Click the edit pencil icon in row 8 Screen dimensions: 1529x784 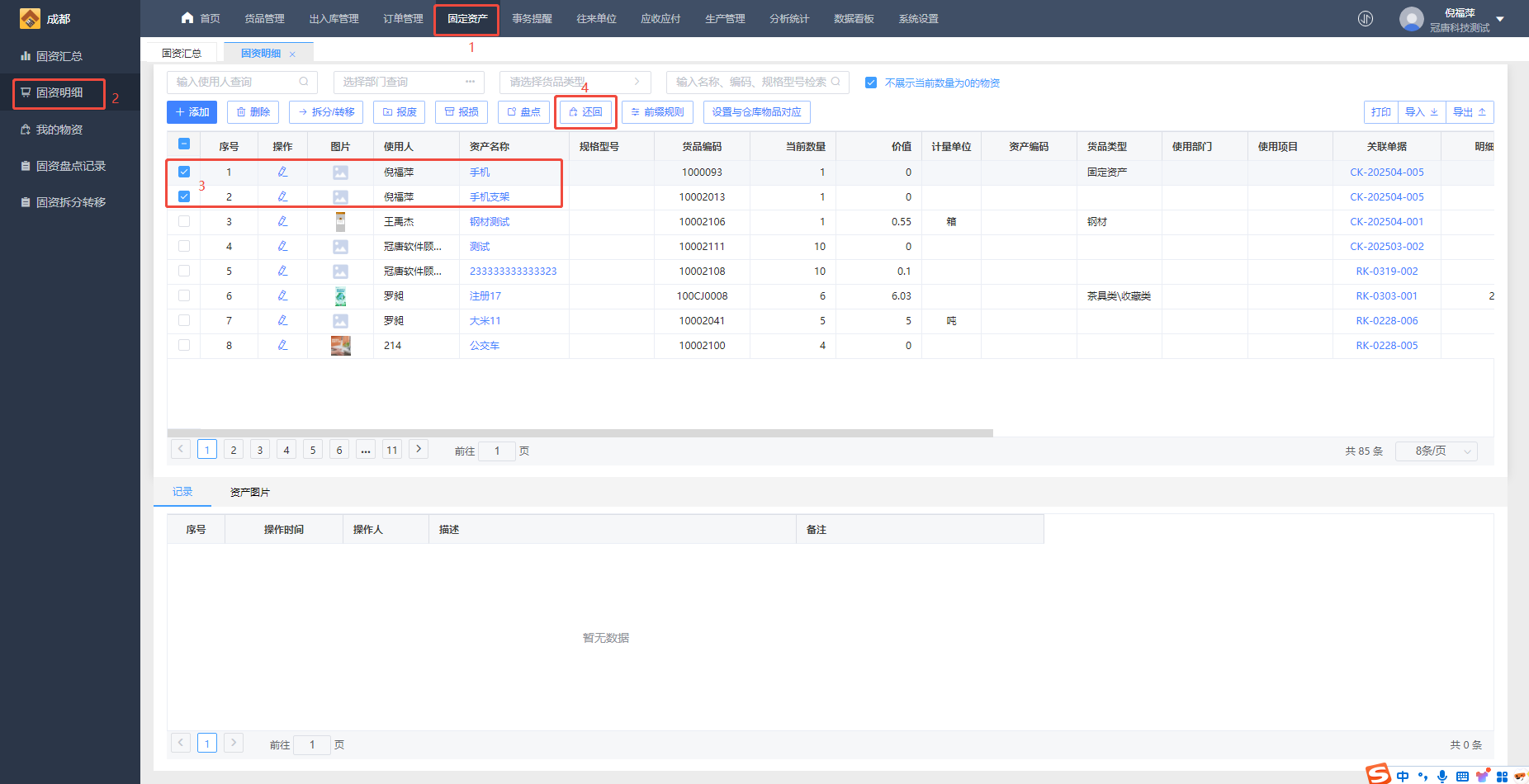click(282, 345)
